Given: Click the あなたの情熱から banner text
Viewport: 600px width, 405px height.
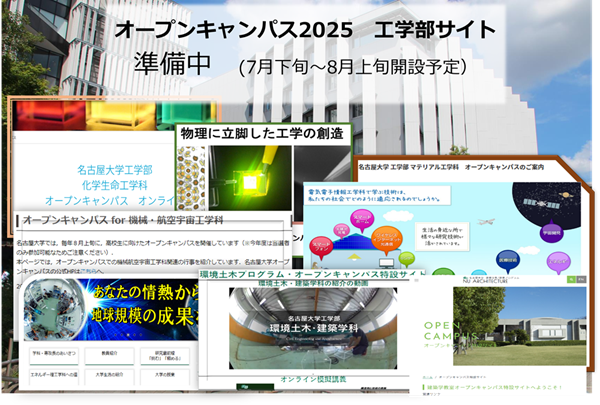Looking at the screenshot, I should tap(146, 292).
